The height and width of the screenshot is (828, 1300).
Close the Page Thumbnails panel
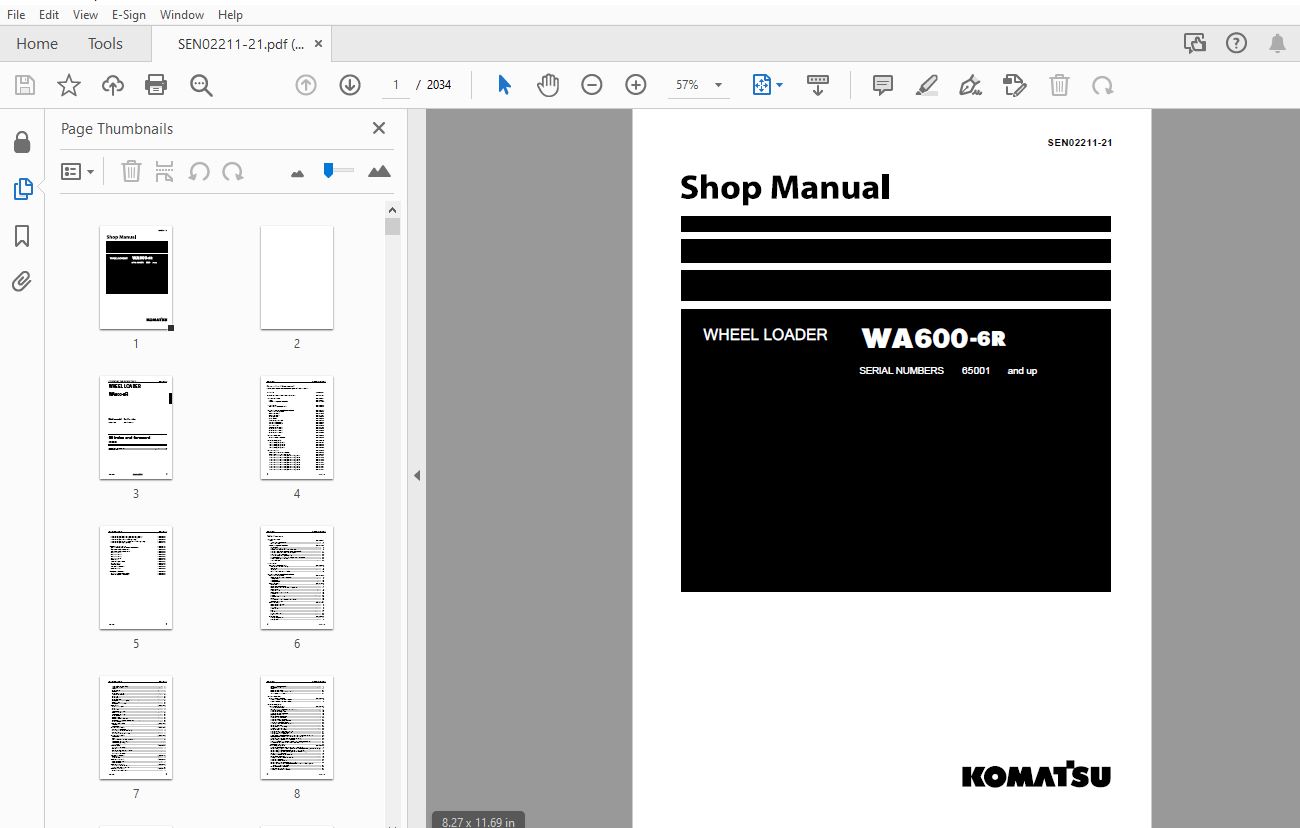(x=379, y=128)
